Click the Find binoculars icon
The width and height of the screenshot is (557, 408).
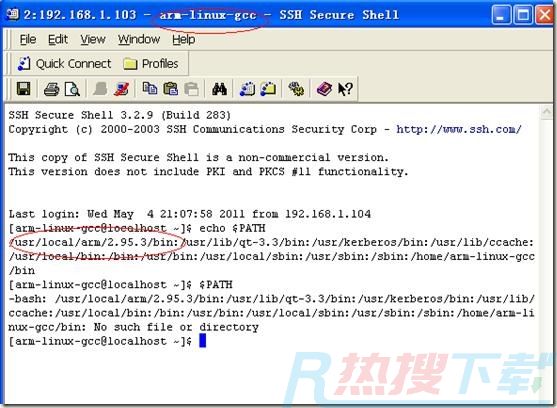click(x=219, y=89)
